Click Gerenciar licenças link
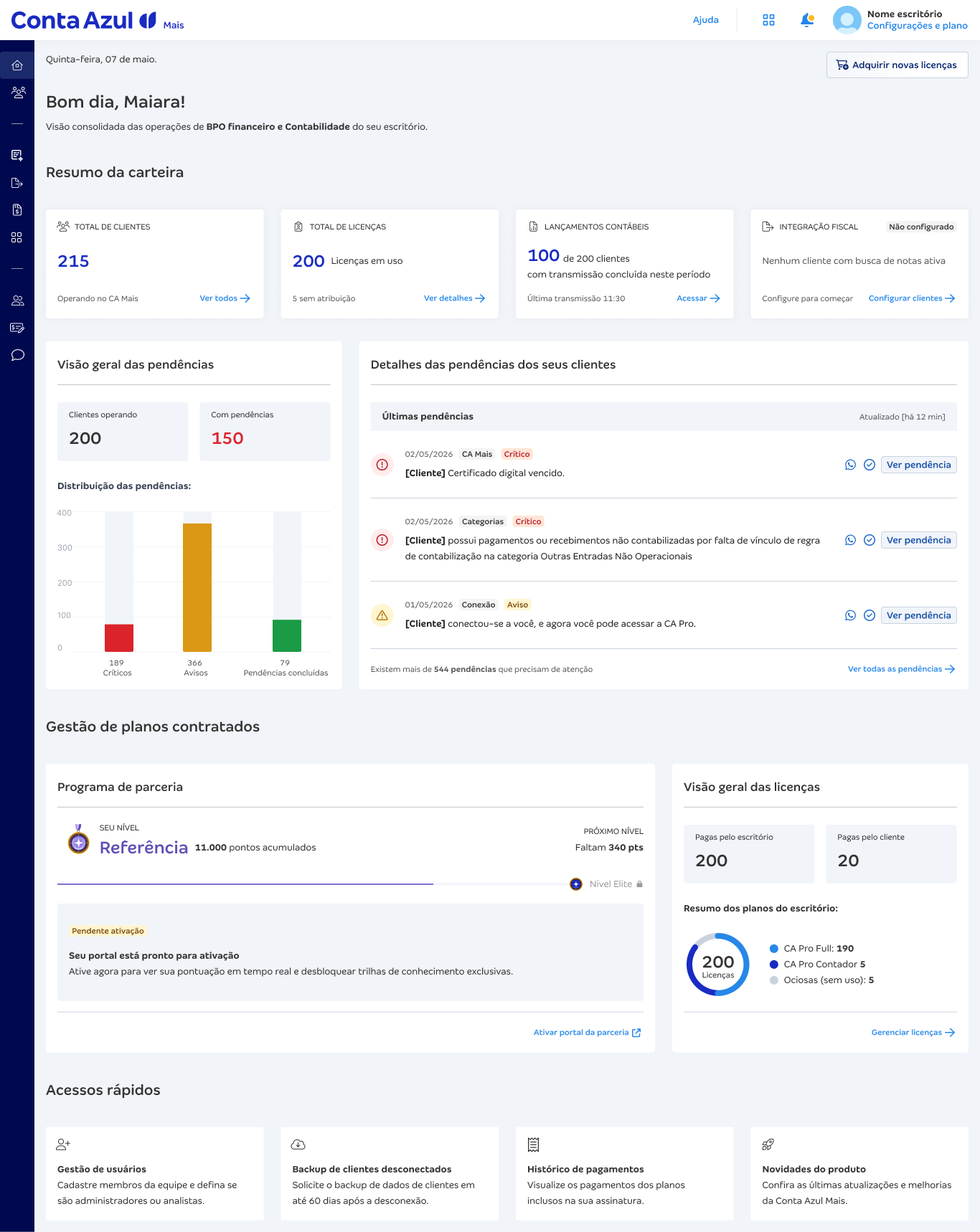The height and width of the screenshot is (1232, 980). point(913,1033)
